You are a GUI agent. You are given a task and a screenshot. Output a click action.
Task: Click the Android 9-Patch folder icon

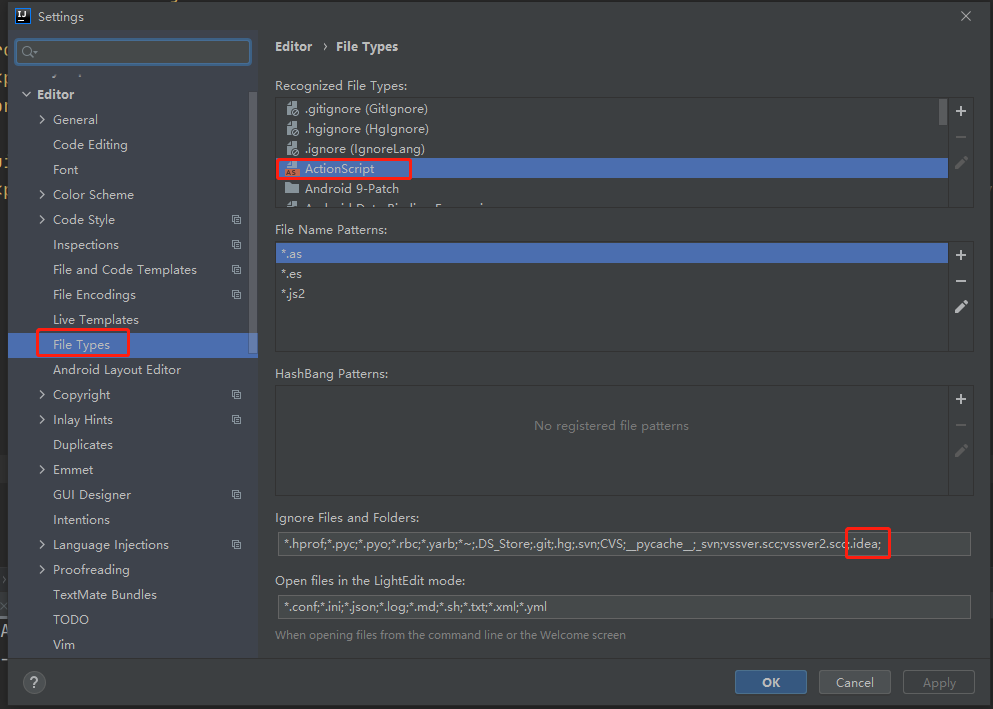pyautogui.click(x=292, y=188)
